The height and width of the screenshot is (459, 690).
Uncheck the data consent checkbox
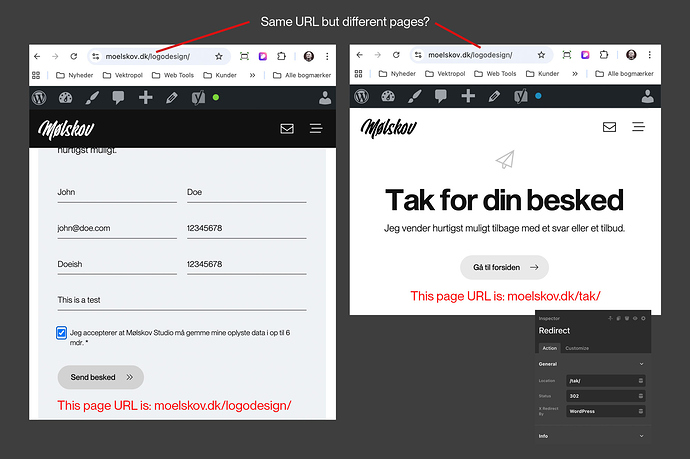click(x=62, y=333)
